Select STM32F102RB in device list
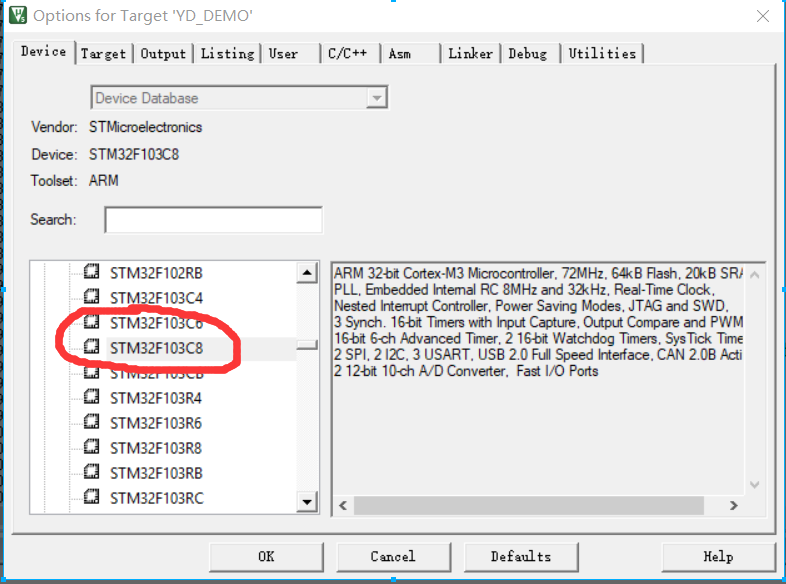The width and height of the screenshot is (786, 584). click(156, 273)
